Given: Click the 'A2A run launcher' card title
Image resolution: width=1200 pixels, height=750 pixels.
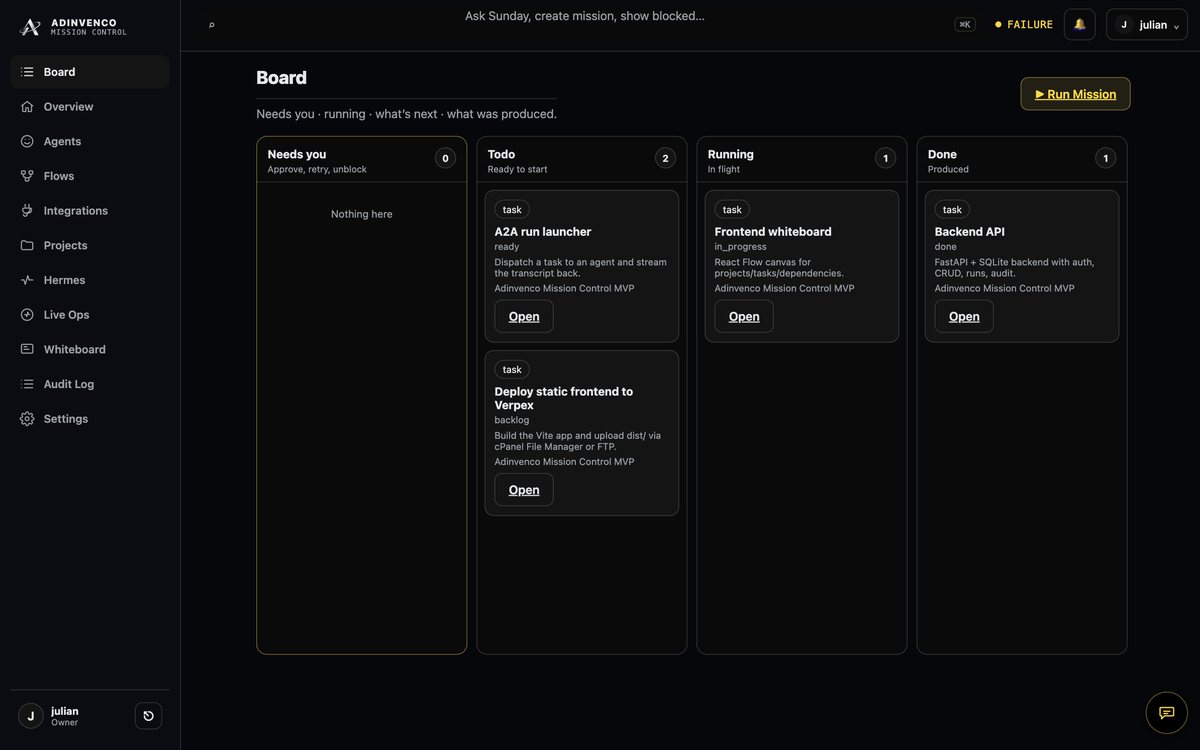Looking at the screenshot, I should [543, 232].
